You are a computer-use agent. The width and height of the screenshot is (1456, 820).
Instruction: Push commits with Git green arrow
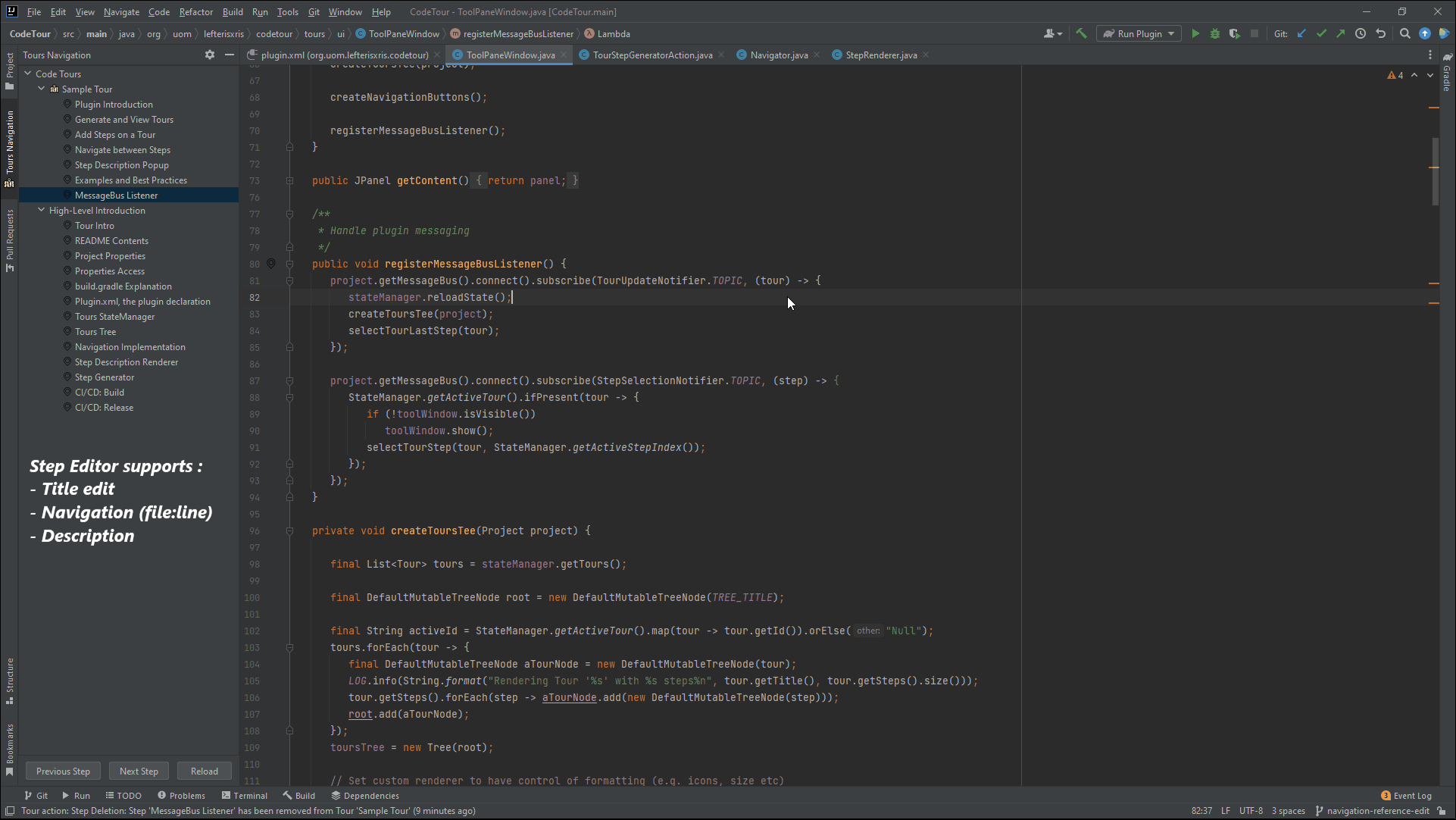tap(1341, 33)
